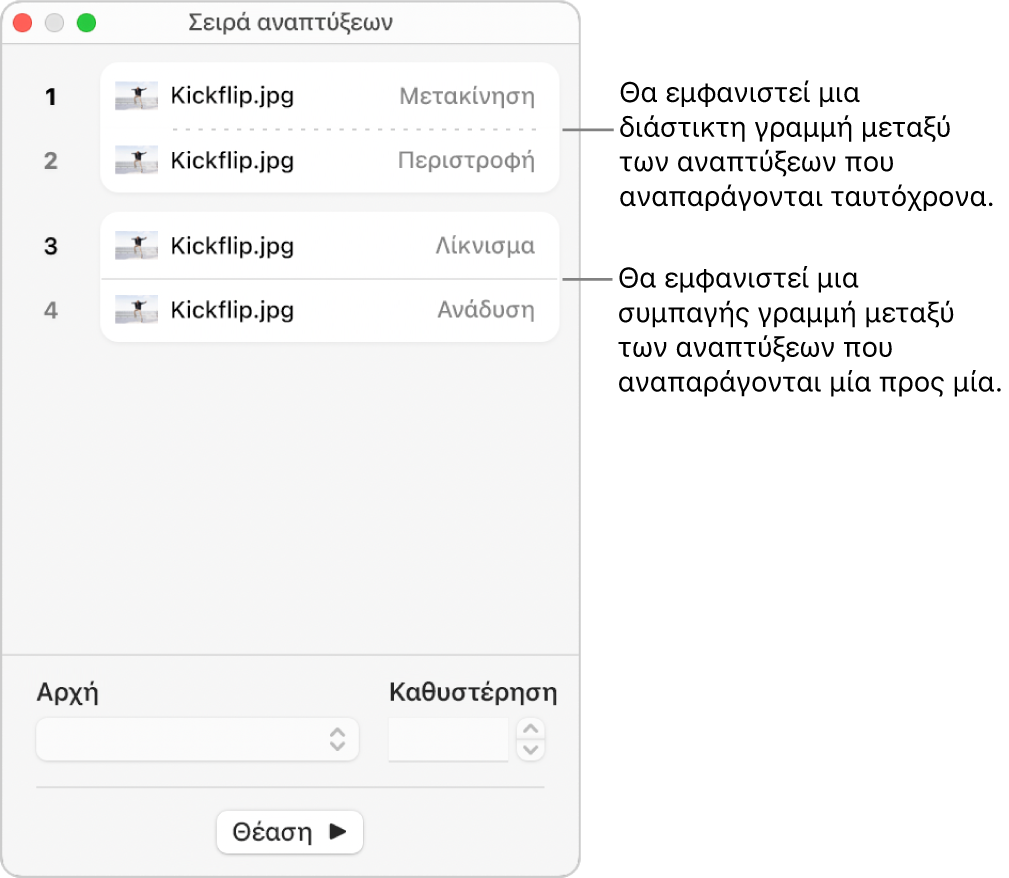
Task: Click build order number 2
Action: 51,161
